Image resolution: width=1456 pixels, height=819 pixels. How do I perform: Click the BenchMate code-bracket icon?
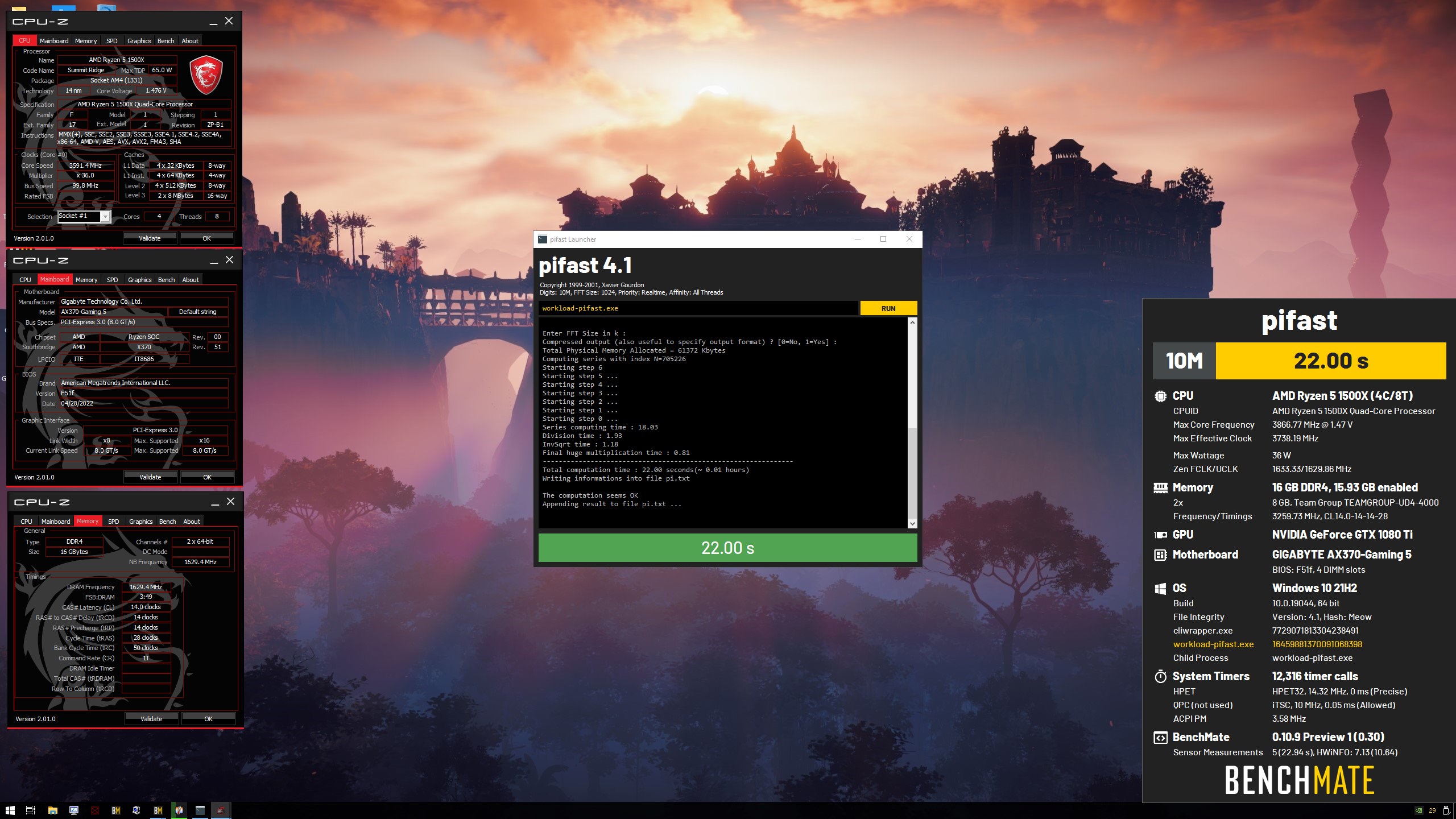click(x=1160, y=738)
